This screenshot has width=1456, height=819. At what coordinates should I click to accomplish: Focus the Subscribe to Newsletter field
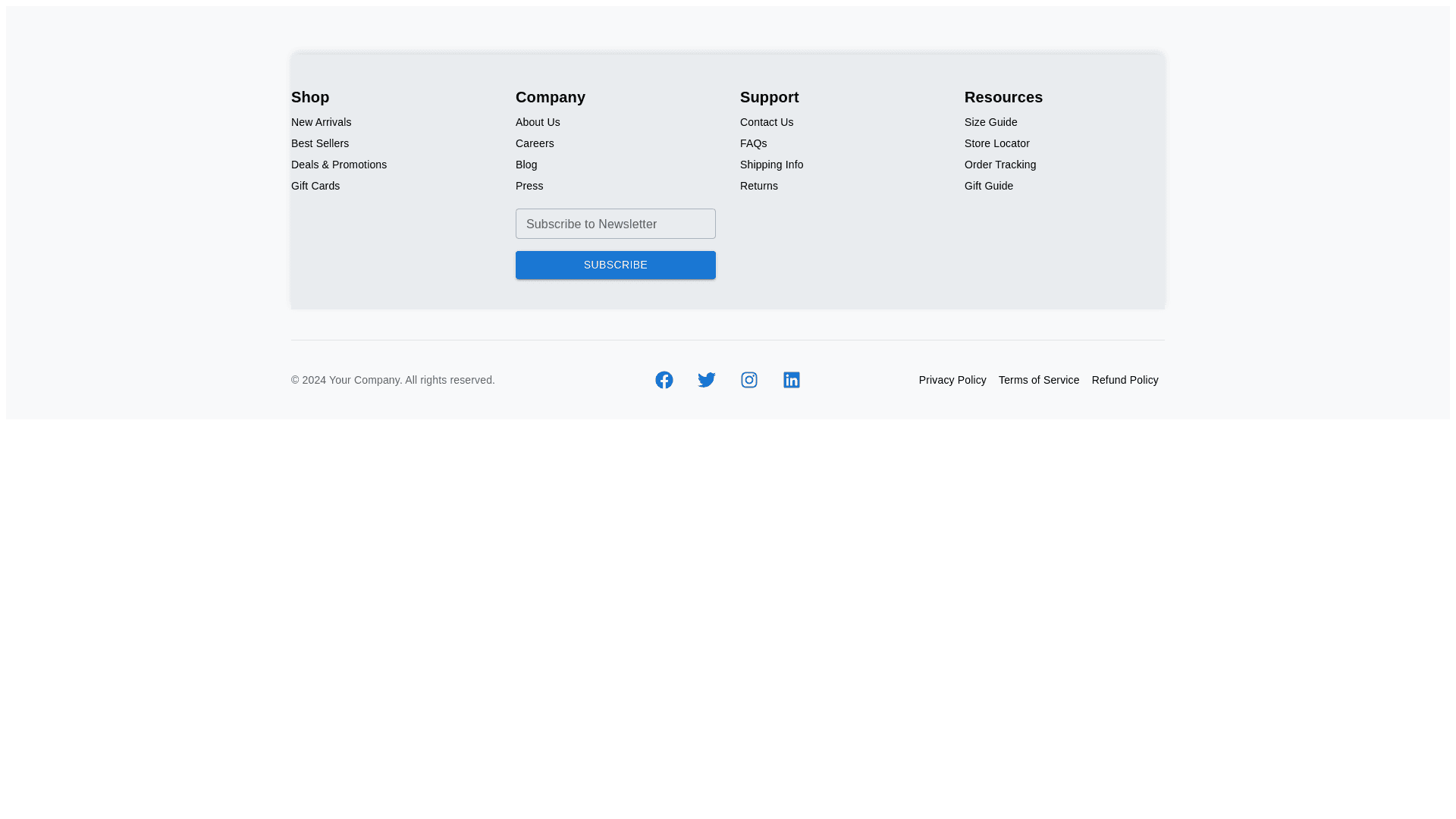coord(615,224)
